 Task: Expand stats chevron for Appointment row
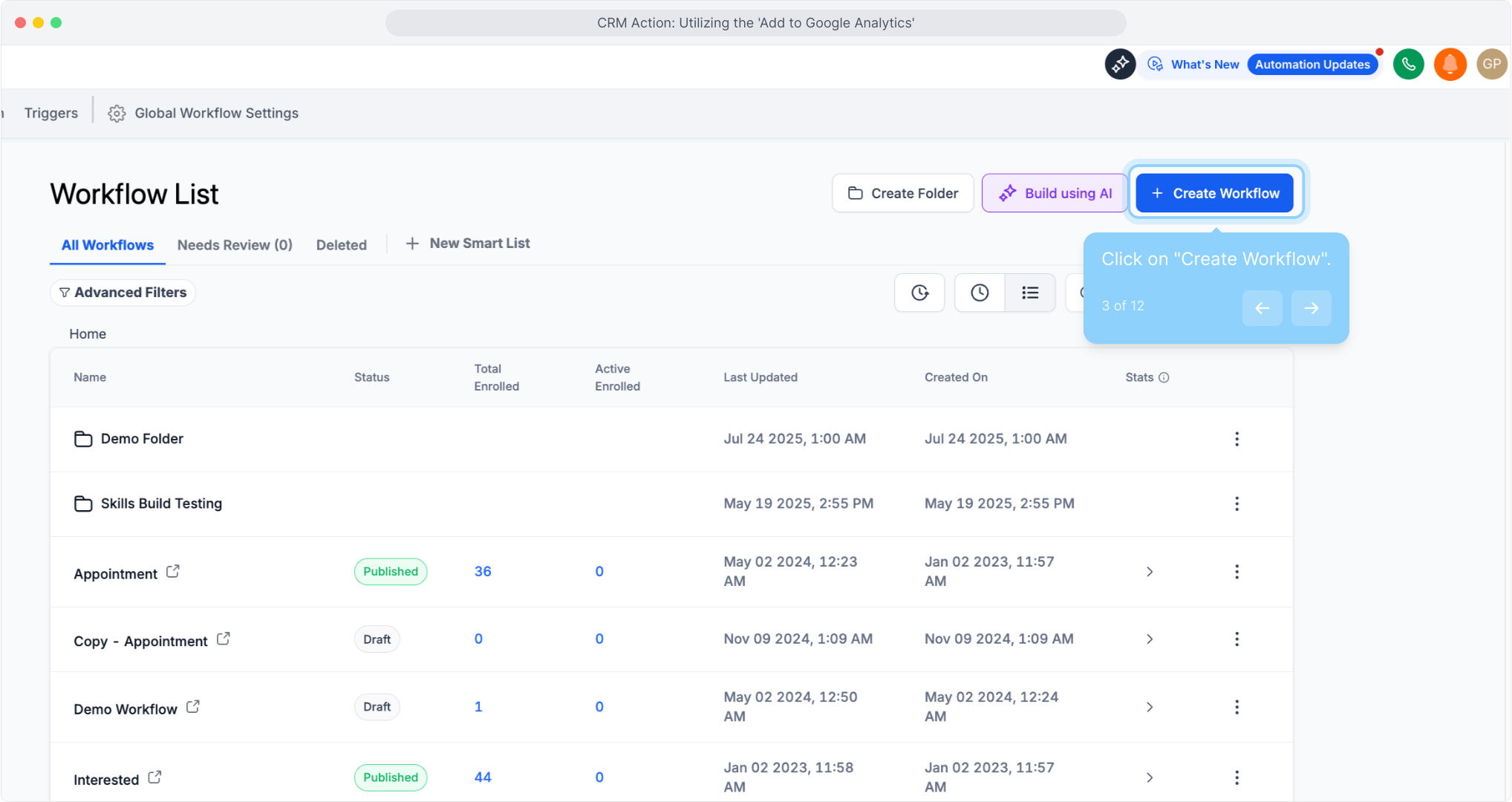pos(1149,572)
